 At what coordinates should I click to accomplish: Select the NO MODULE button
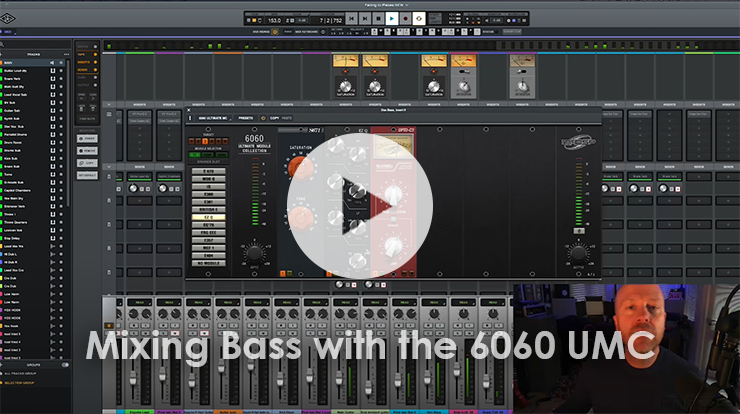point(208,263)
